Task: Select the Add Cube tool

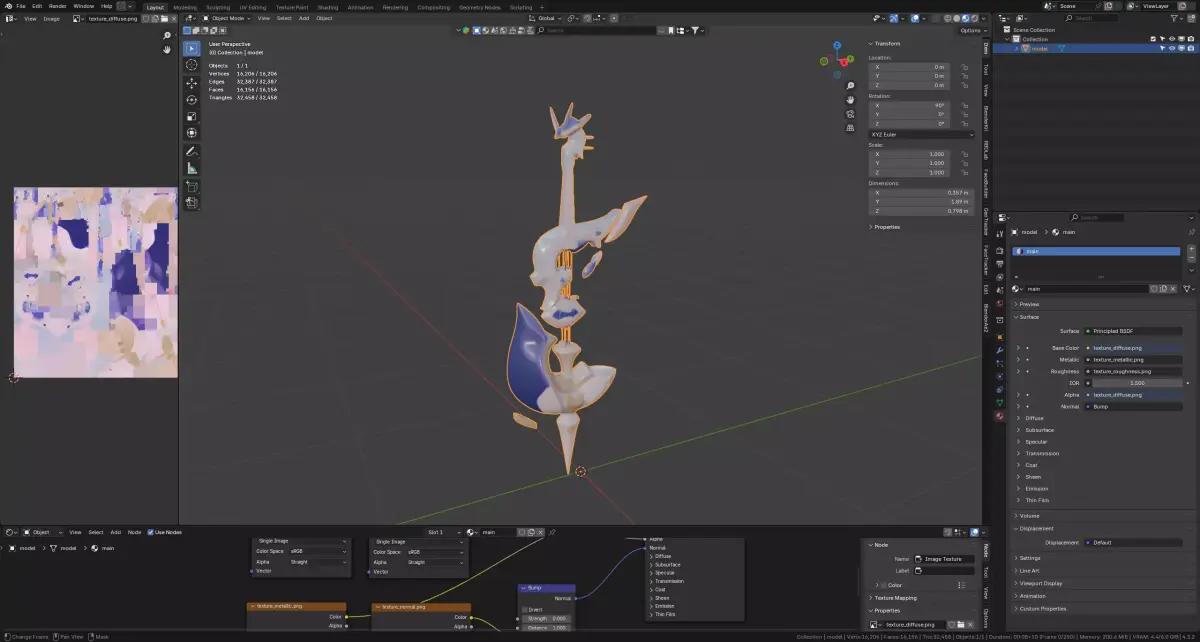Action: point(192,187)
